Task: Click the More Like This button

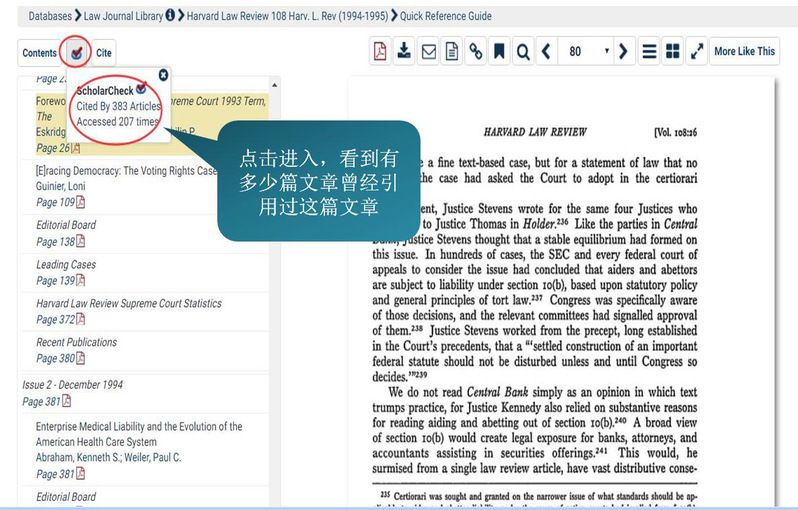Action: pyautogui.click(x=744, y=52)
